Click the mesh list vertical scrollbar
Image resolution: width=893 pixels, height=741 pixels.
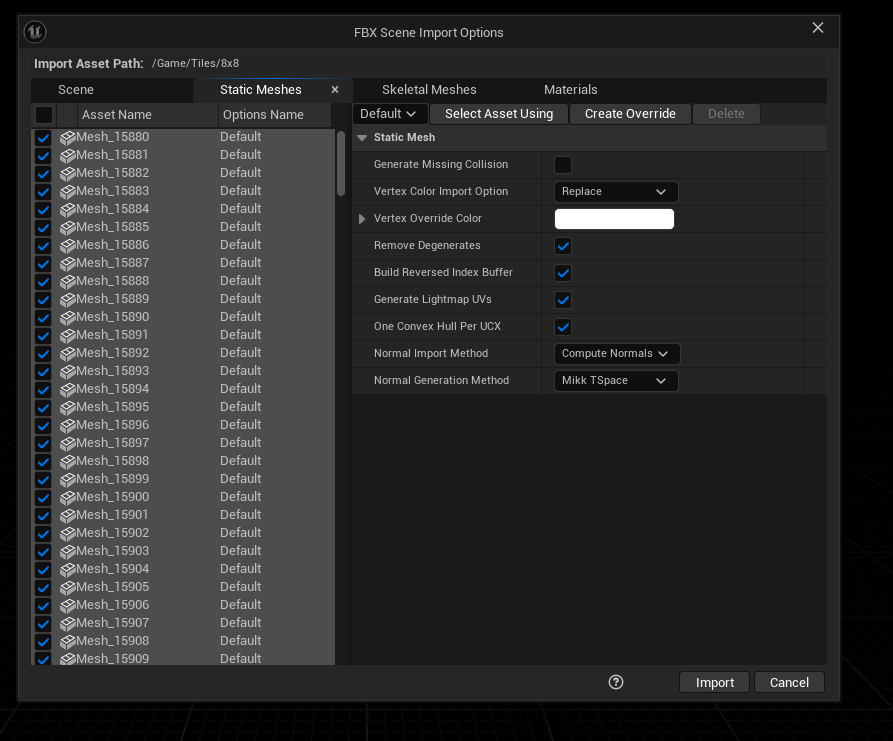coord(341,165)
